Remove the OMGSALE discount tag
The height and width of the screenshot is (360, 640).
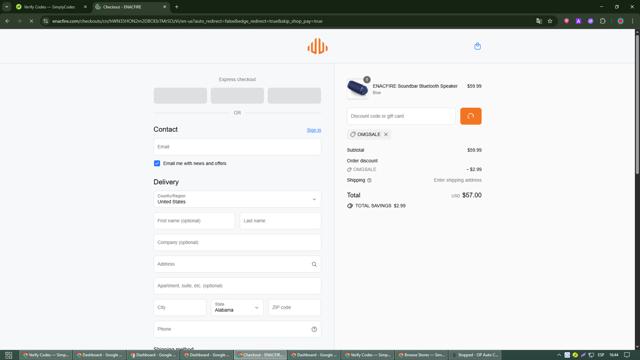(386, 134)
